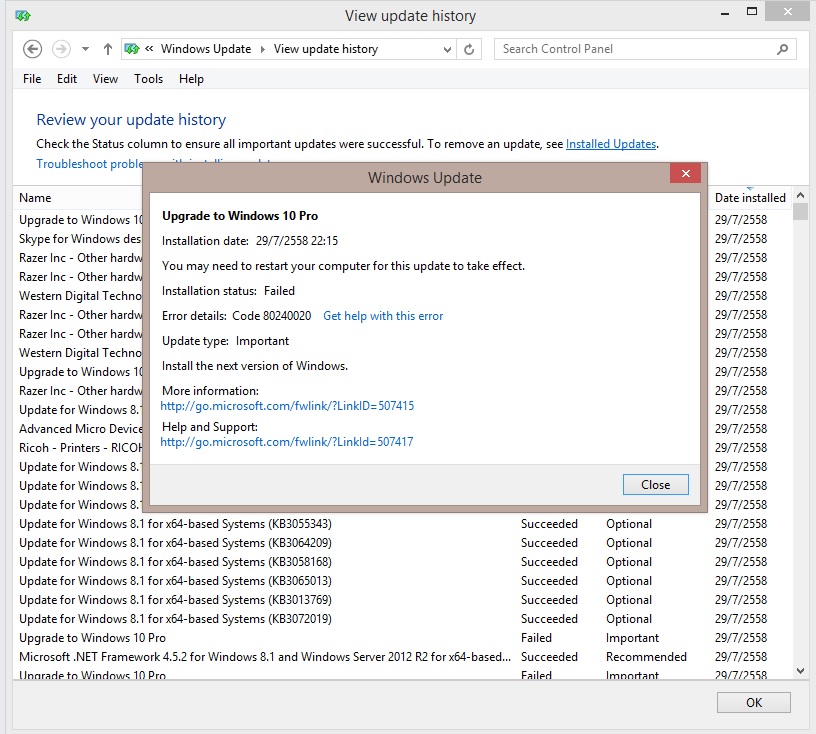
Task: Click the search magnifier icon
Action: (x=782, y=49)
